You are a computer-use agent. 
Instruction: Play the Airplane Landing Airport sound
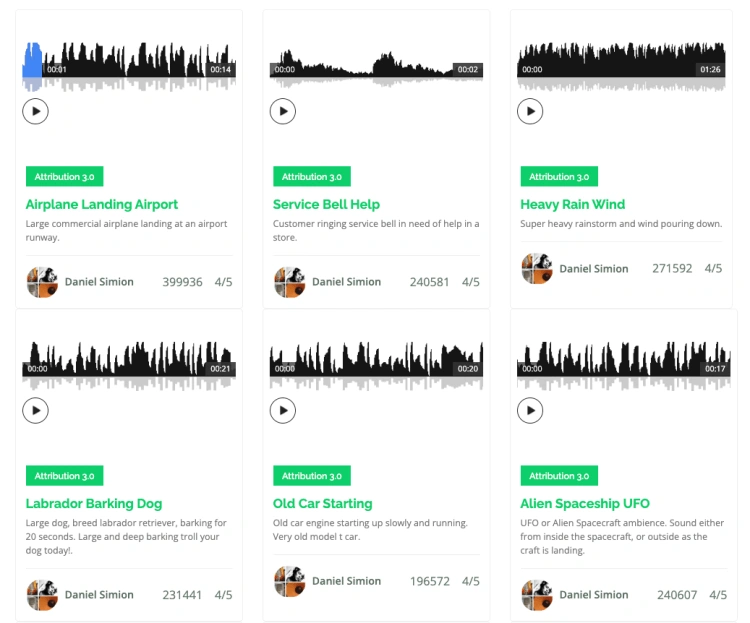(35, 111)
